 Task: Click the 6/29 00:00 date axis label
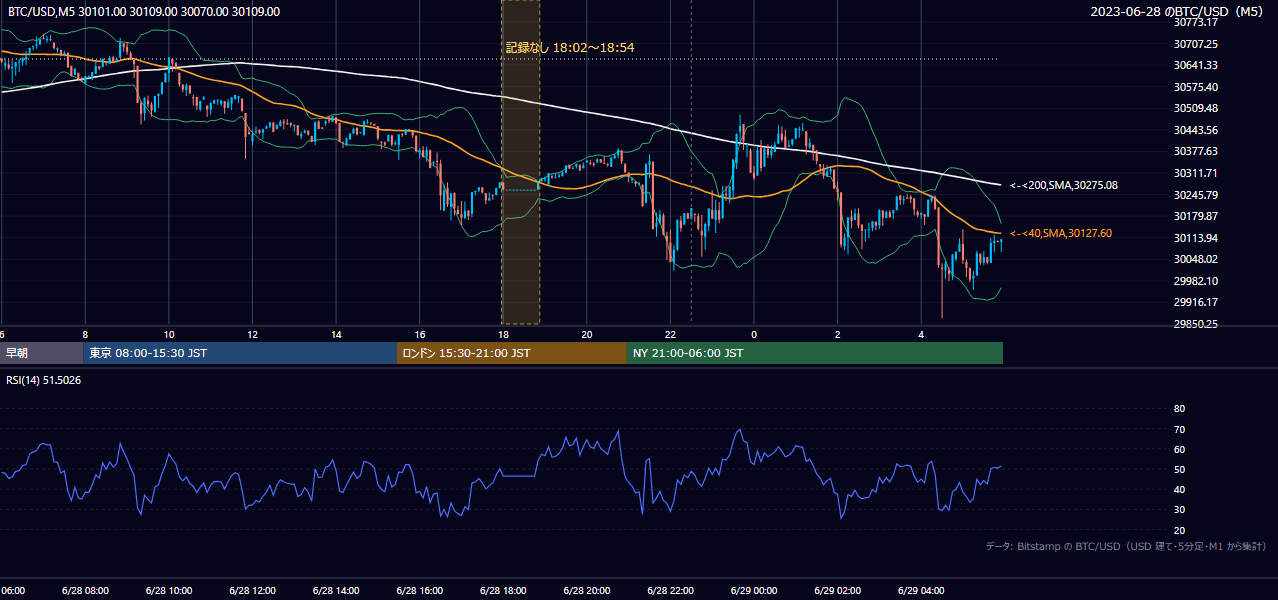[754, 591]
